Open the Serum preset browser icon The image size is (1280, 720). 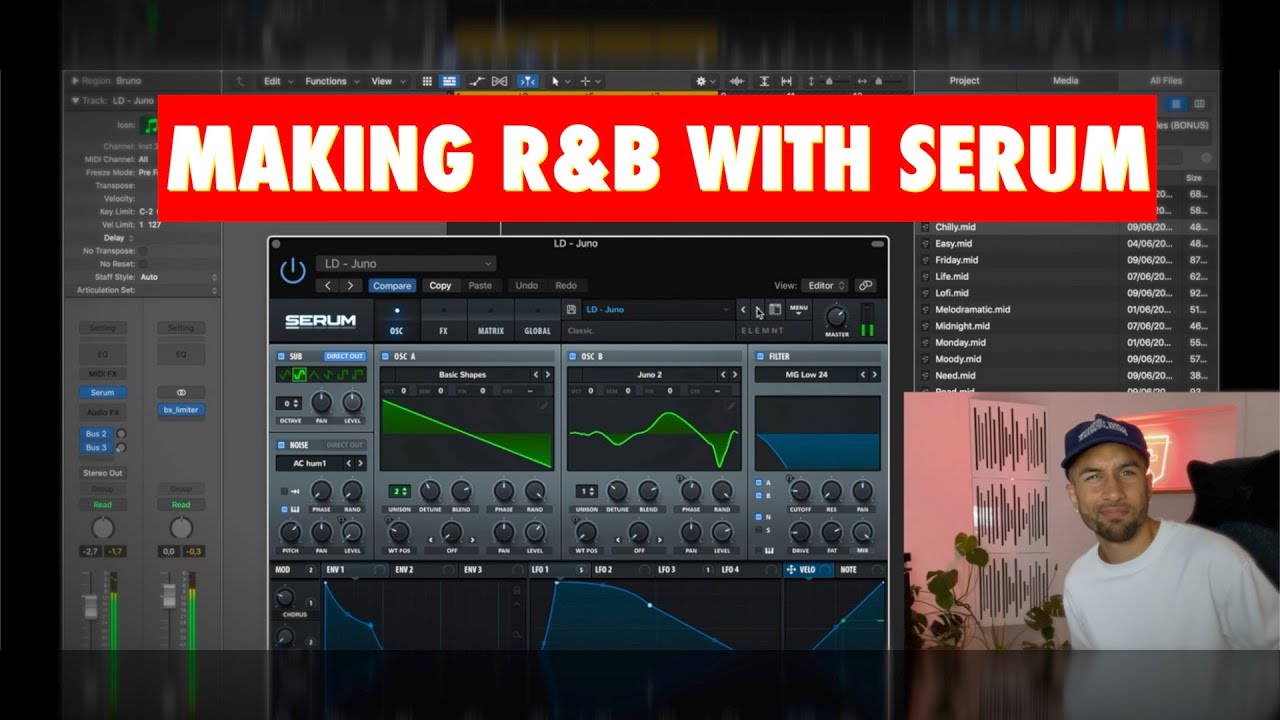[775, 310]
